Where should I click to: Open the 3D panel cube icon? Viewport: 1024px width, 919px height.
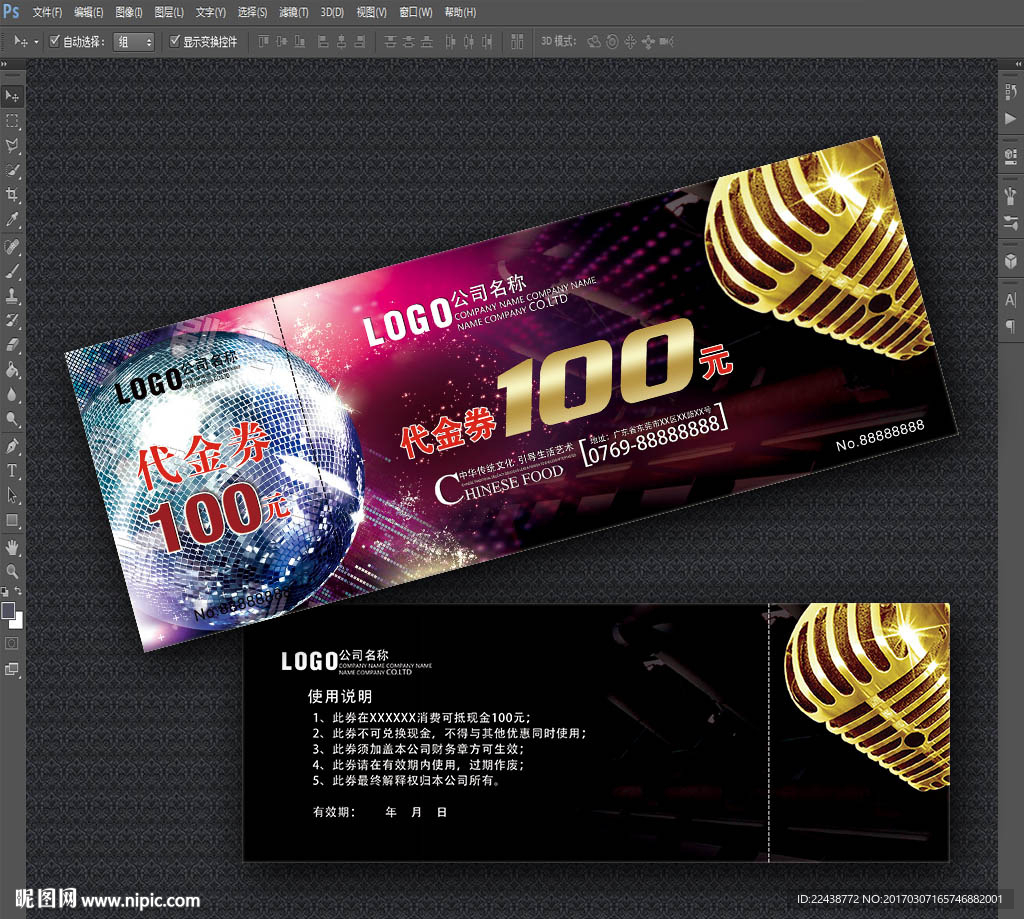[1011, 261]
